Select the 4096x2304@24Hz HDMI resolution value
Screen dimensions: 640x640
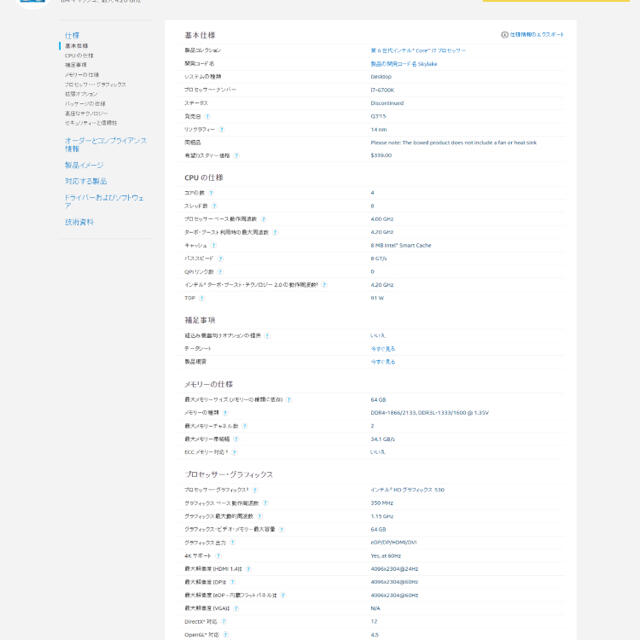(394, 569)
